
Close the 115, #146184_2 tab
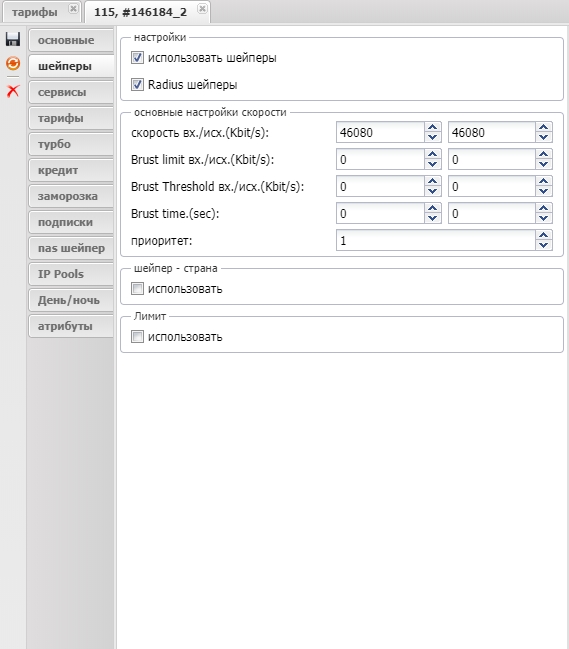pos(202,8)
